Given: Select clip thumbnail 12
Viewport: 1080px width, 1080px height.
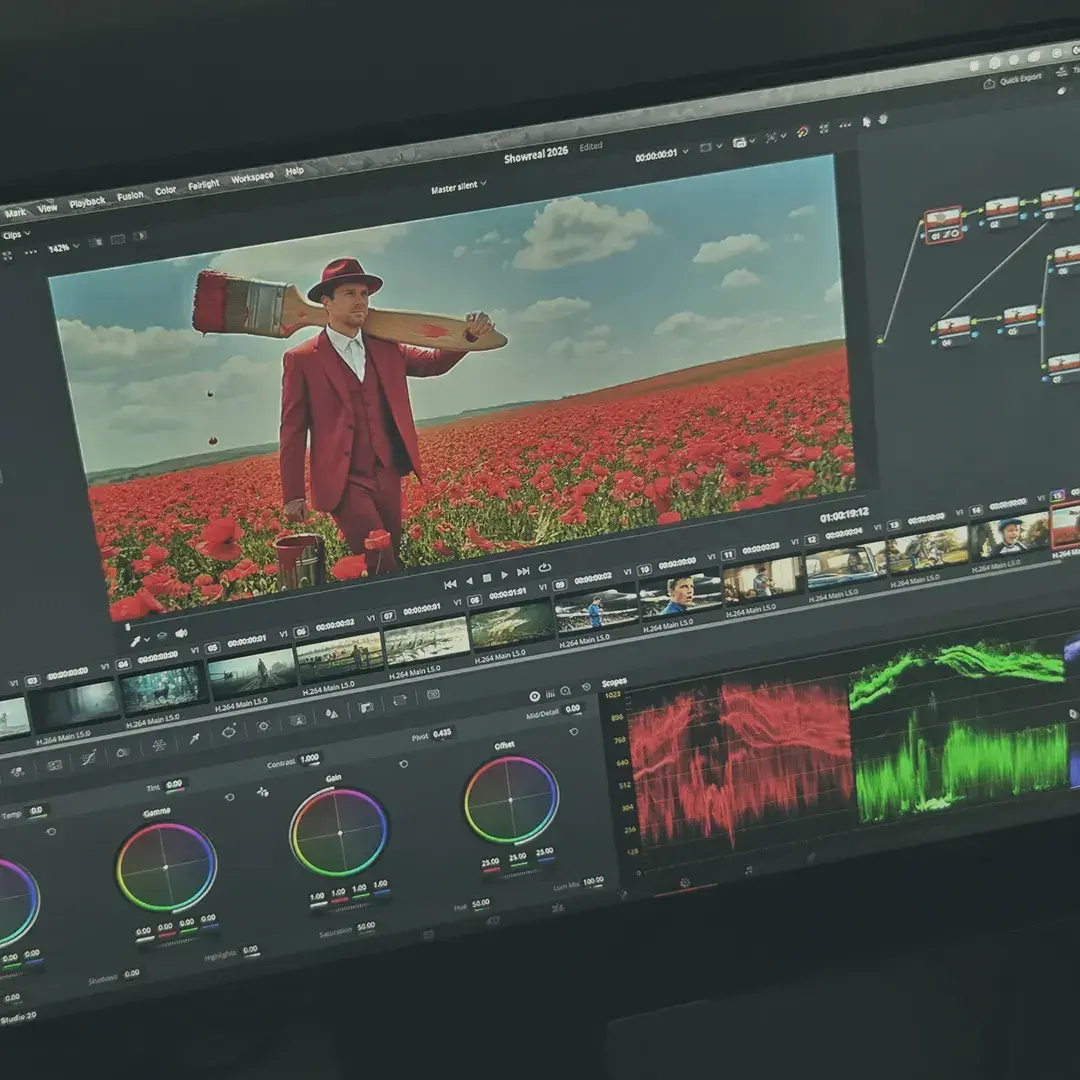Looking at the screenshot, I should pos(844,565).
